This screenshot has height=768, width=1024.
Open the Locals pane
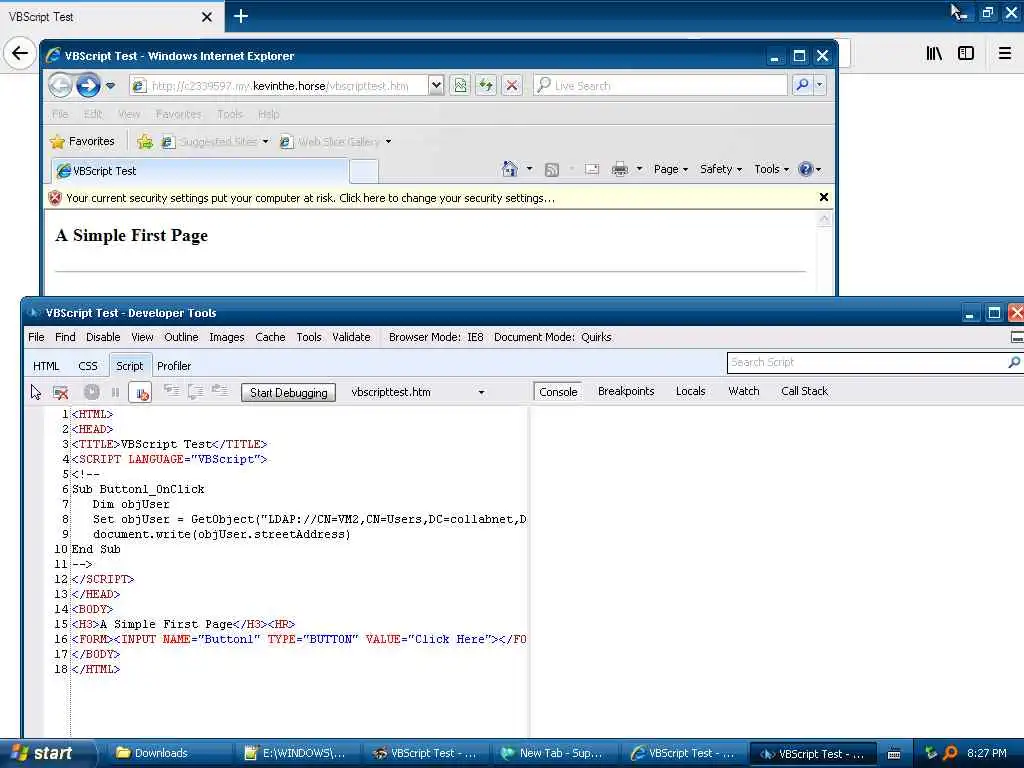pyautogui.click(x=690, y=391)
